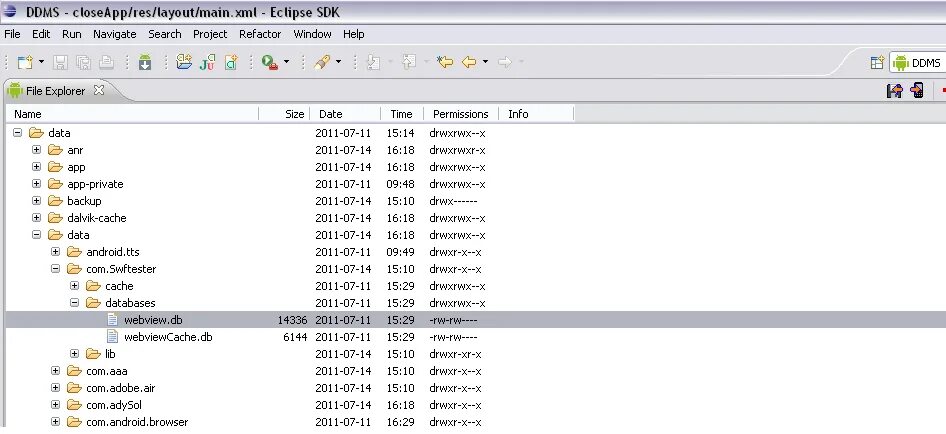Expand the android.tts folder
This screenshot has width=946, height=434.
[56, 252]
